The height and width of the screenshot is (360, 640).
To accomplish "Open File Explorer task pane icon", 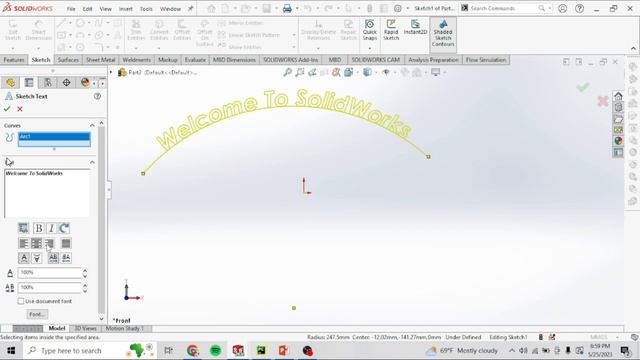I will pyautogui.click(x=618, y=119).
